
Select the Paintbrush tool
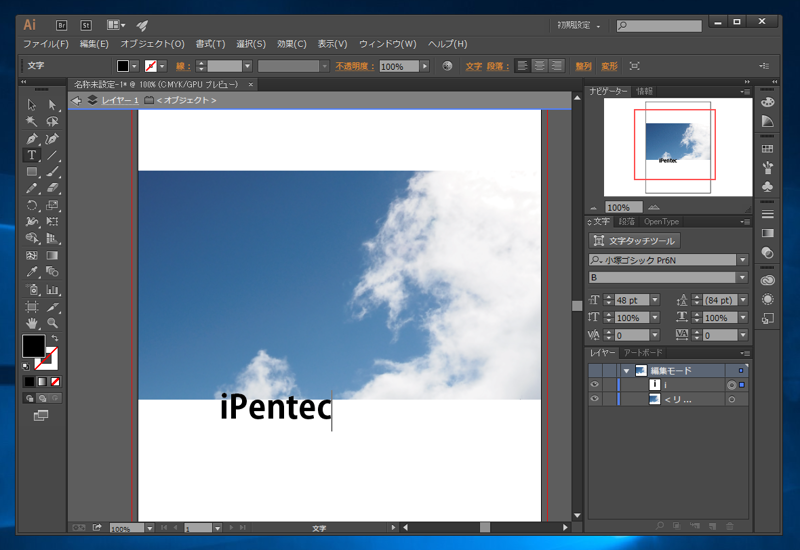[52, 172]
